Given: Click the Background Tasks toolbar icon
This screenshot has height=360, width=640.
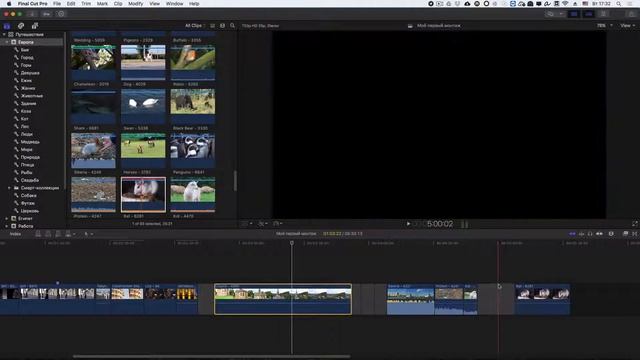Looking at the screenshot, I should (x=61, y=14).
